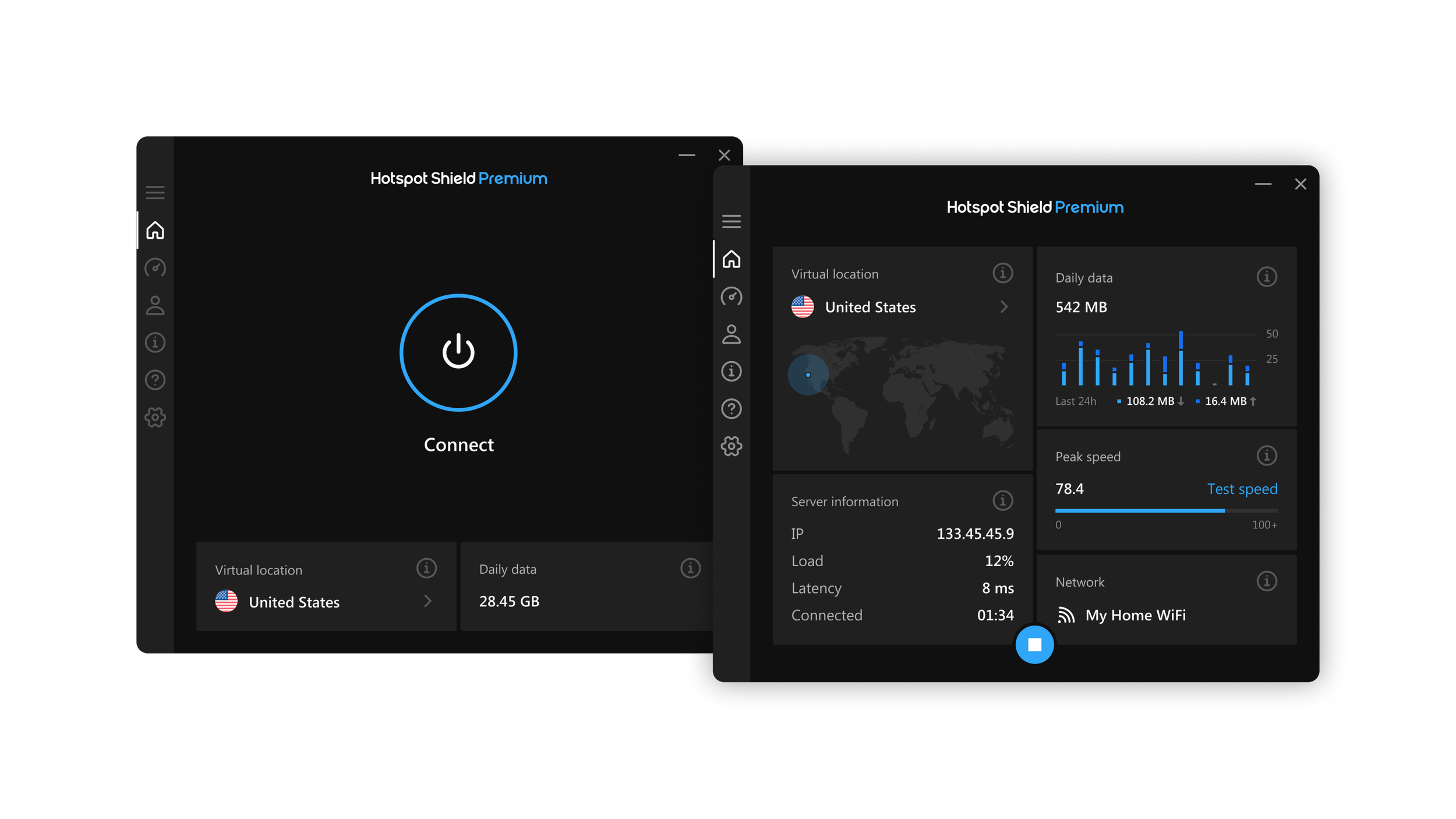
Task: Click info icon in left window sidebar
Action: click(155, 343)
